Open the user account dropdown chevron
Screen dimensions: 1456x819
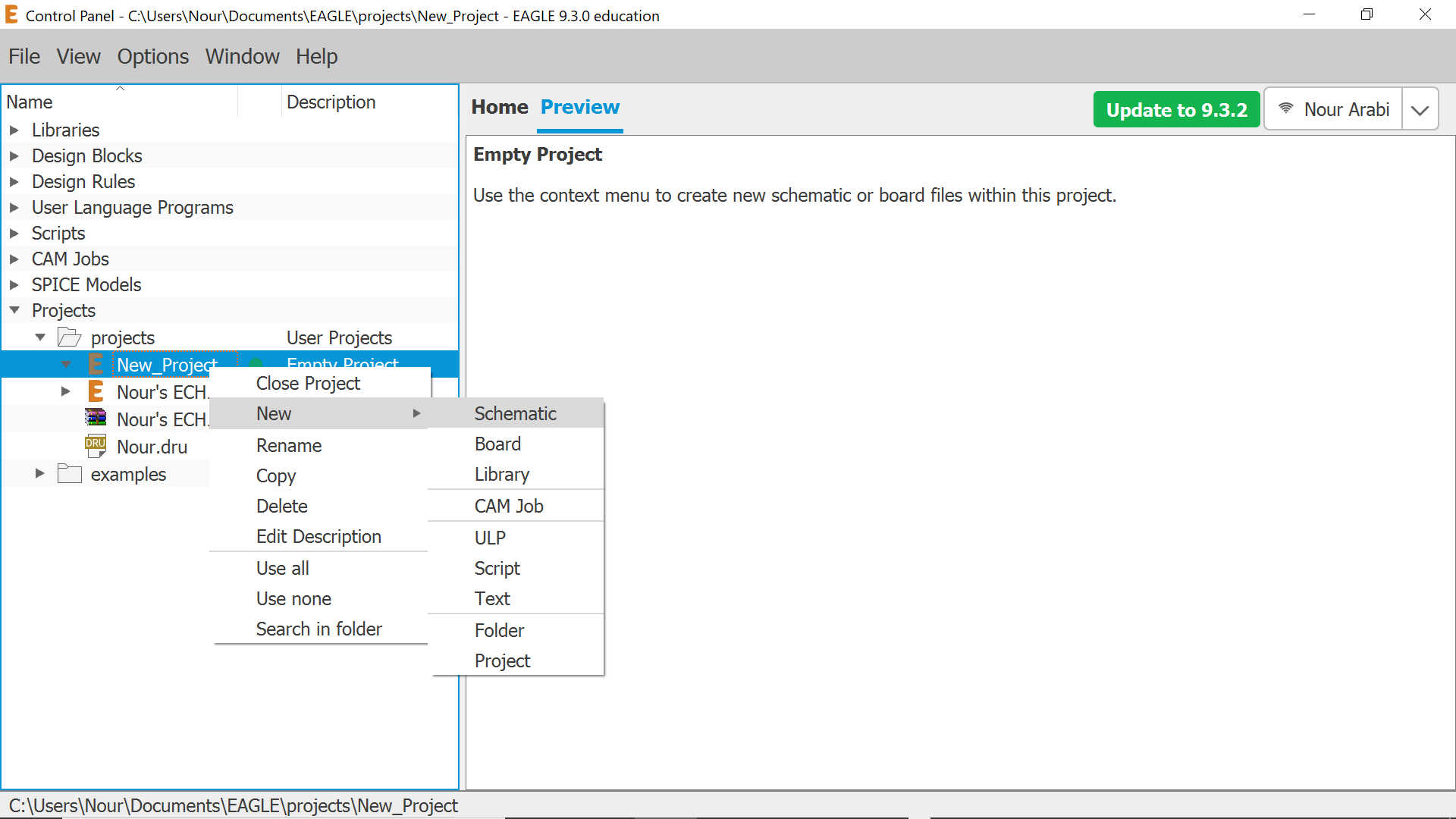(1420, 110)
